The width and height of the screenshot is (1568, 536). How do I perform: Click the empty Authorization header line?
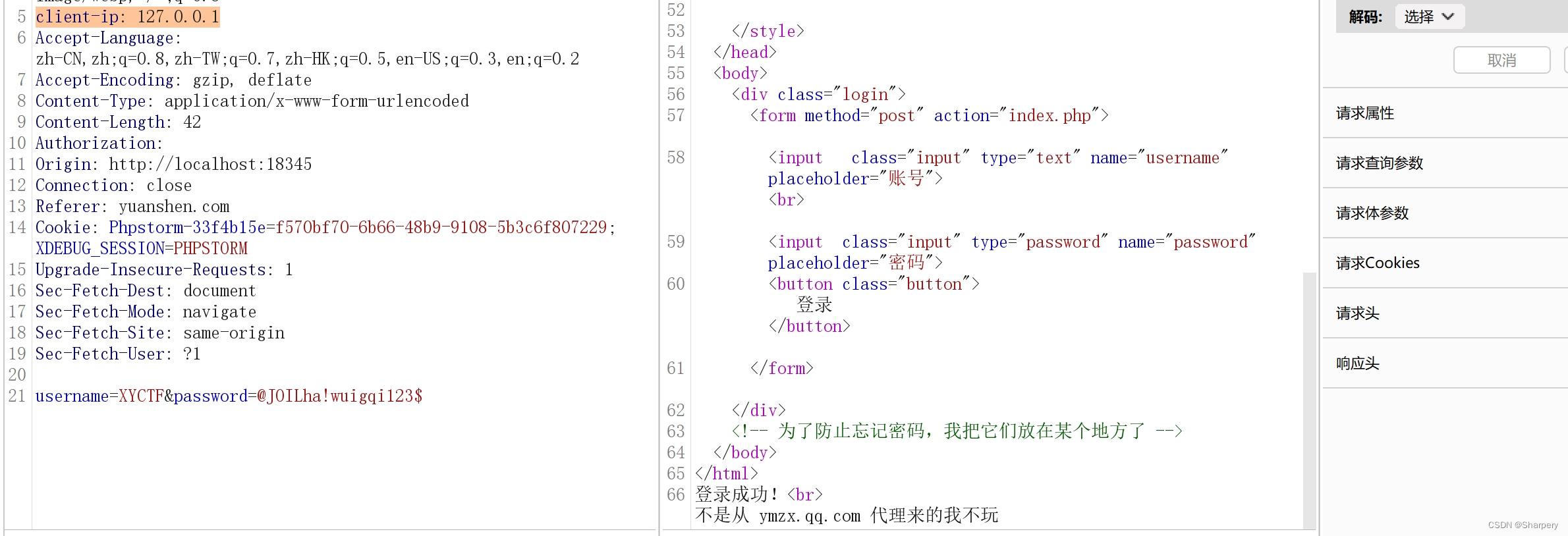click(99, 144)
